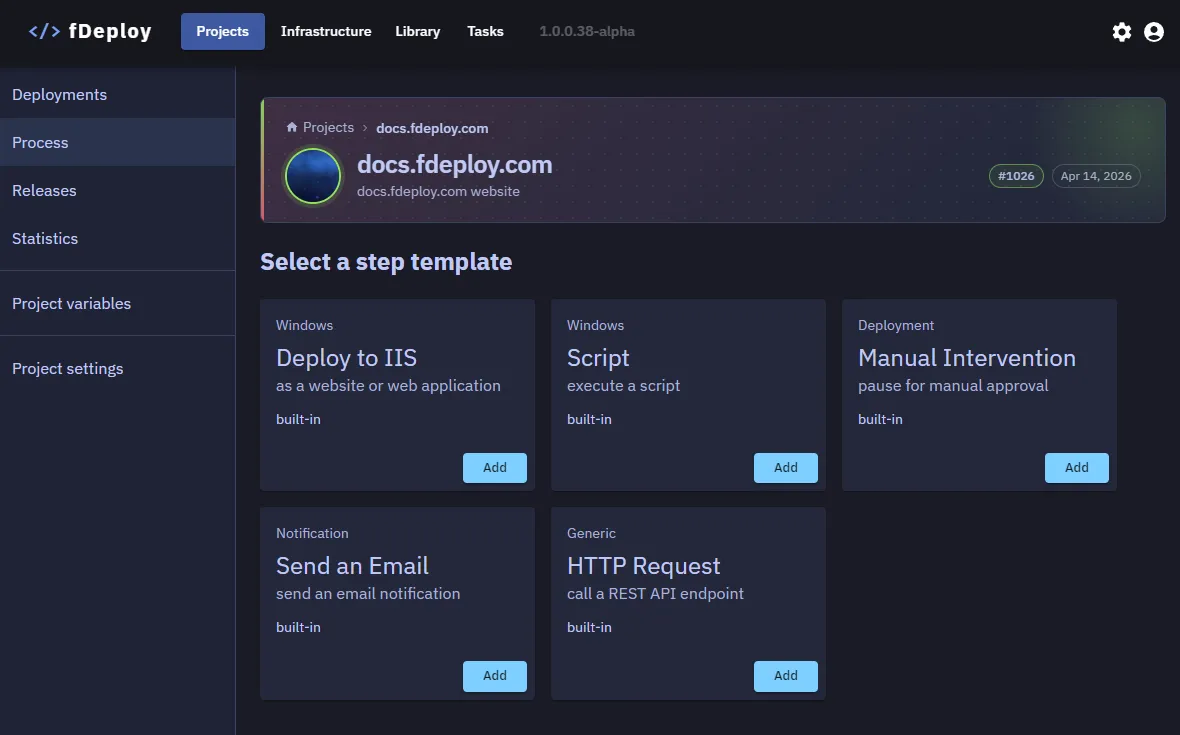Click the Manual Intervention card title

tap(966, 358)
